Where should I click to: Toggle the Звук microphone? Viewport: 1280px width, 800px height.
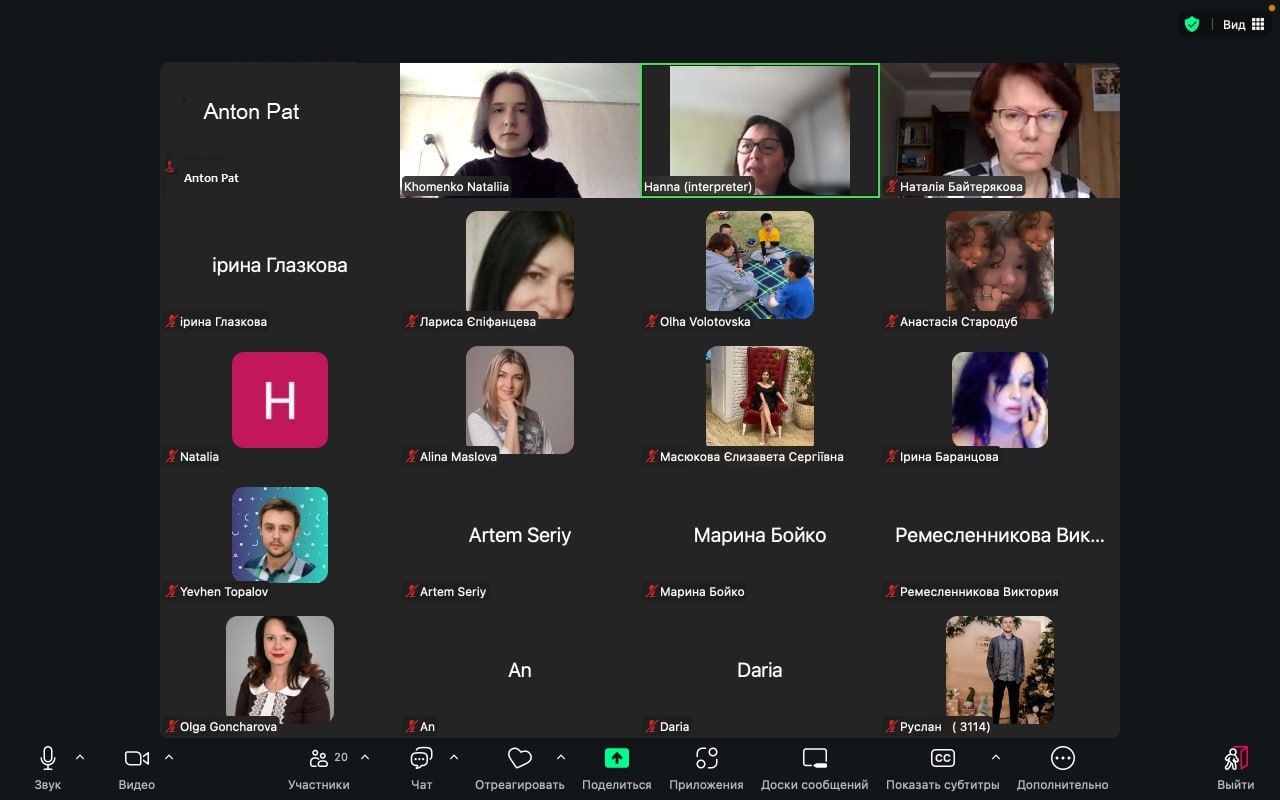tap(47, 759)
